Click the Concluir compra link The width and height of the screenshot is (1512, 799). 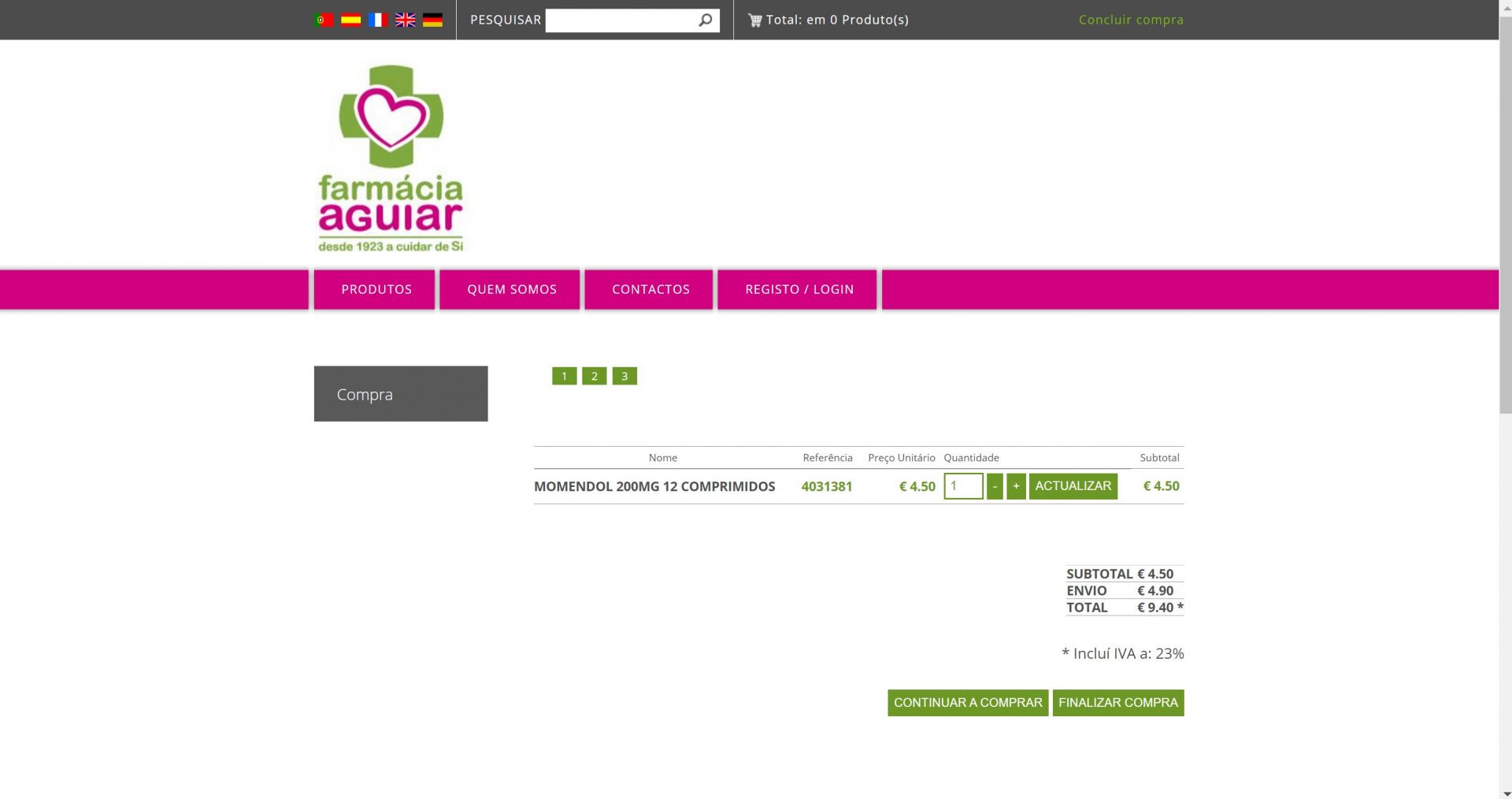tap(1130, 20)
